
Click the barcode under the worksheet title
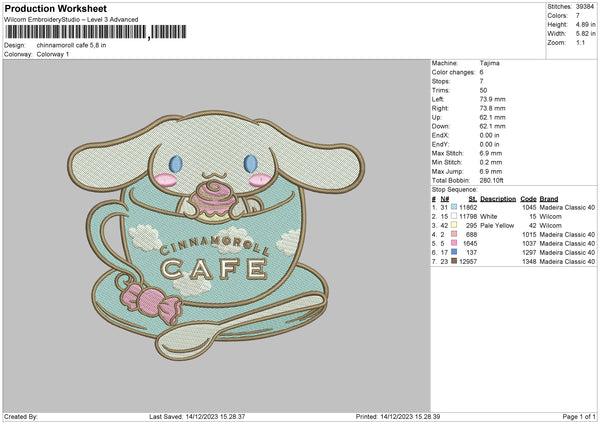coord(96,32)
